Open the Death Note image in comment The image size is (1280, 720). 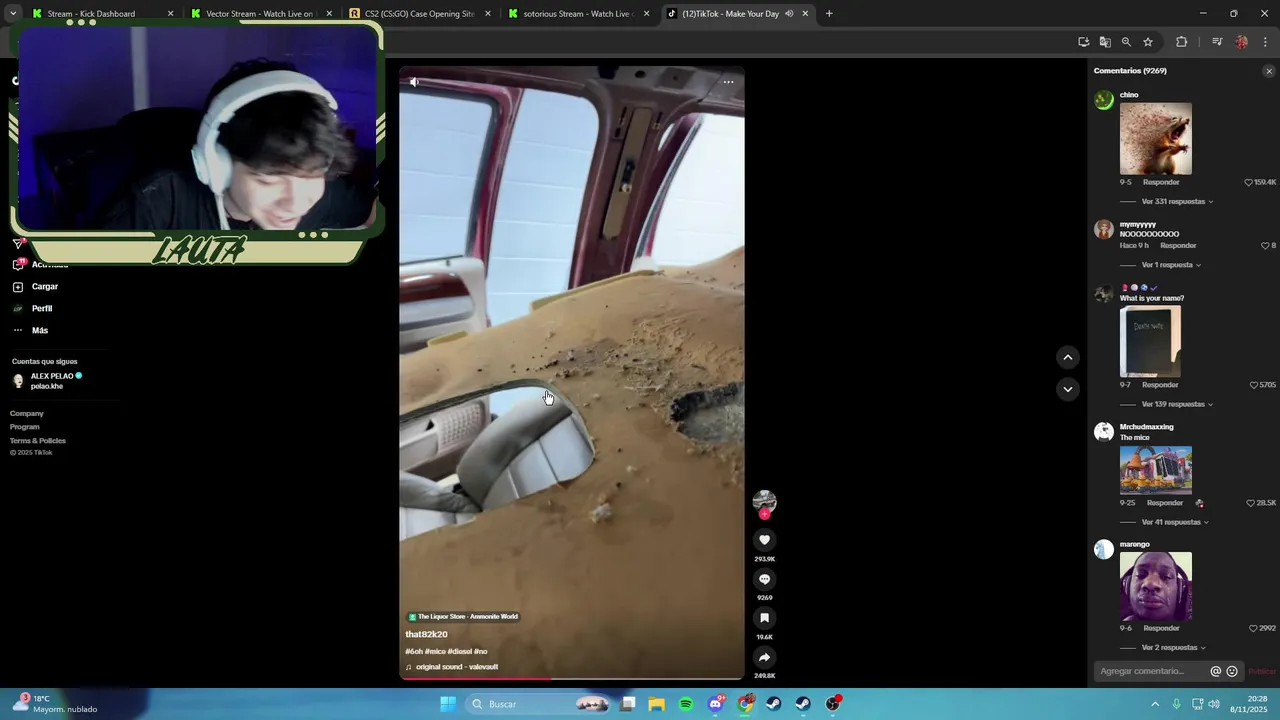coord(1150,342)
